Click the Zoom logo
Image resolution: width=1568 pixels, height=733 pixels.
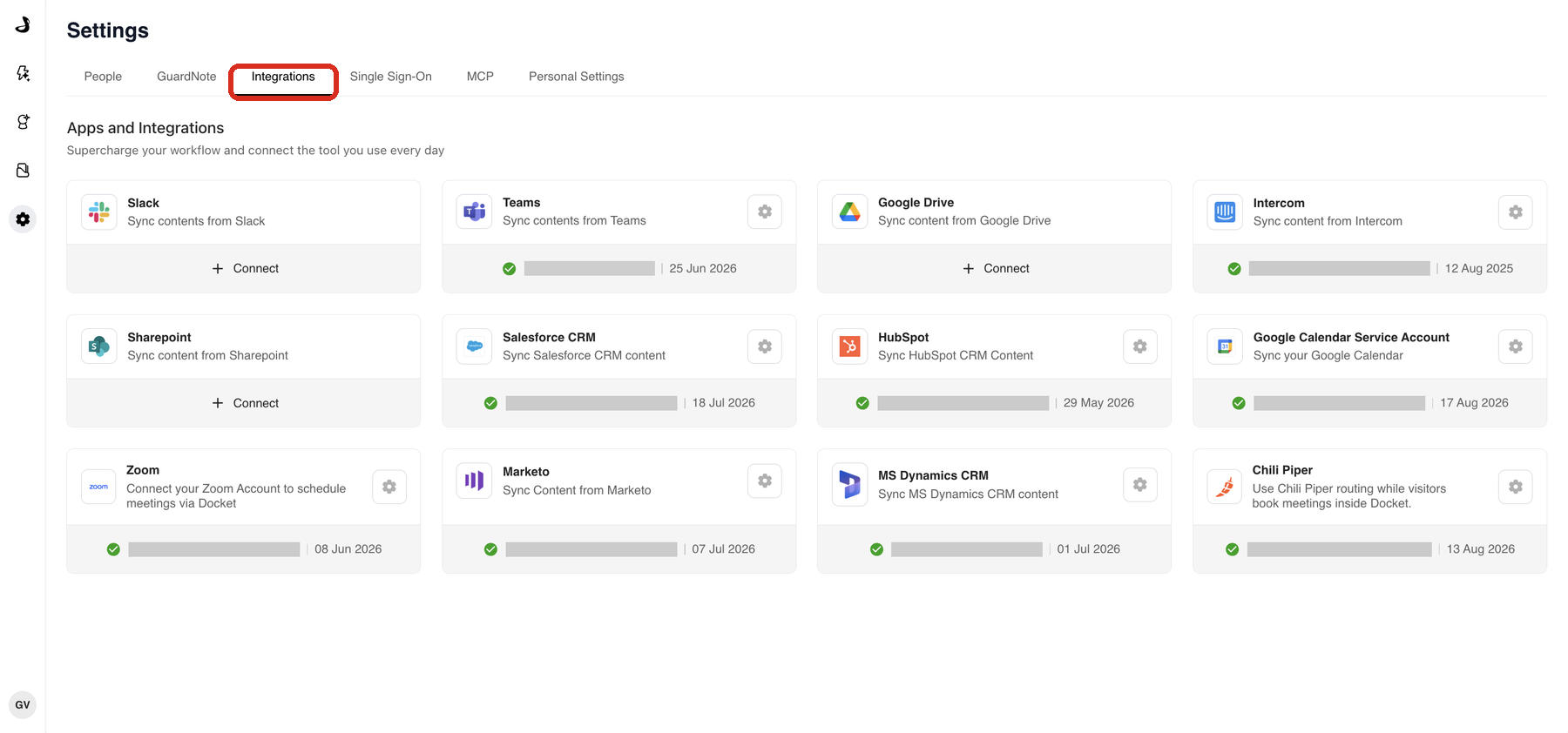[98, 487]
